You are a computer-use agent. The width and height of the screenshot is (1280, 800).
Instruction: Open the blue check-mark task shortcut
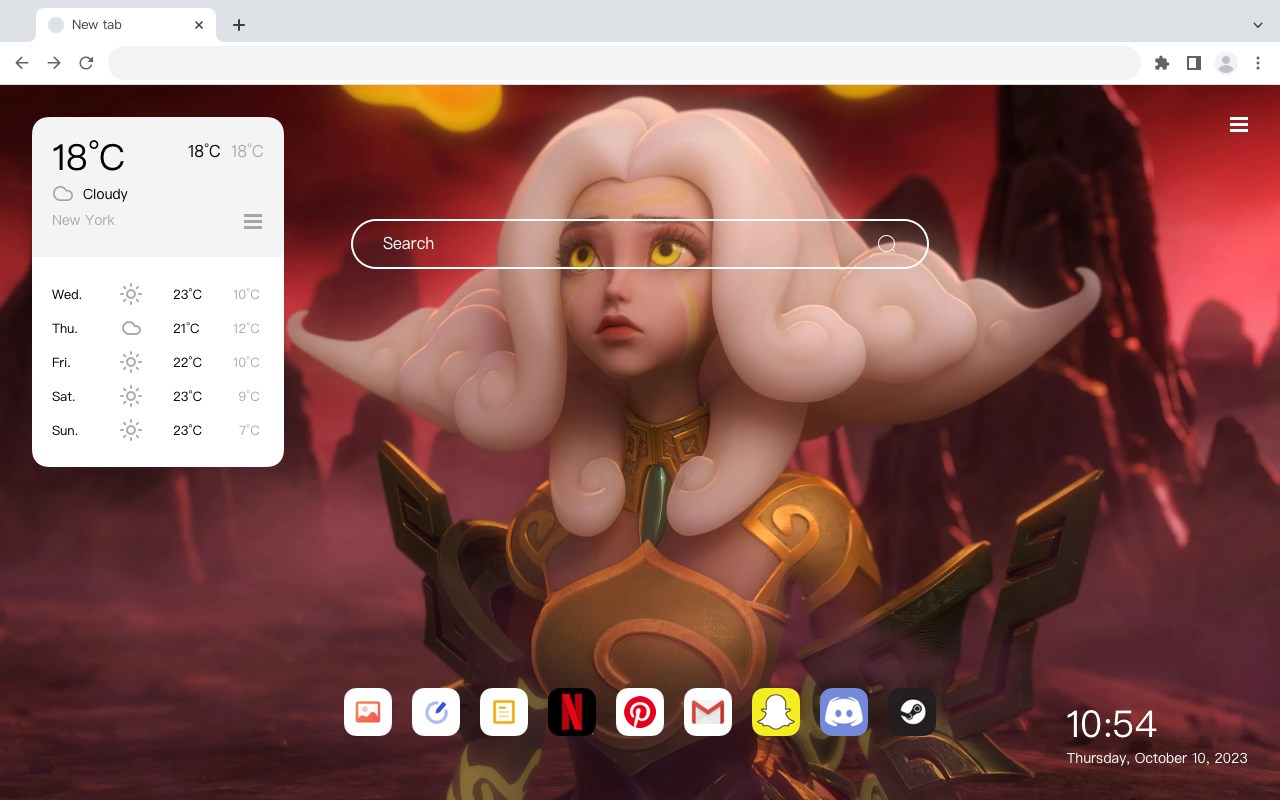[436, 712]
